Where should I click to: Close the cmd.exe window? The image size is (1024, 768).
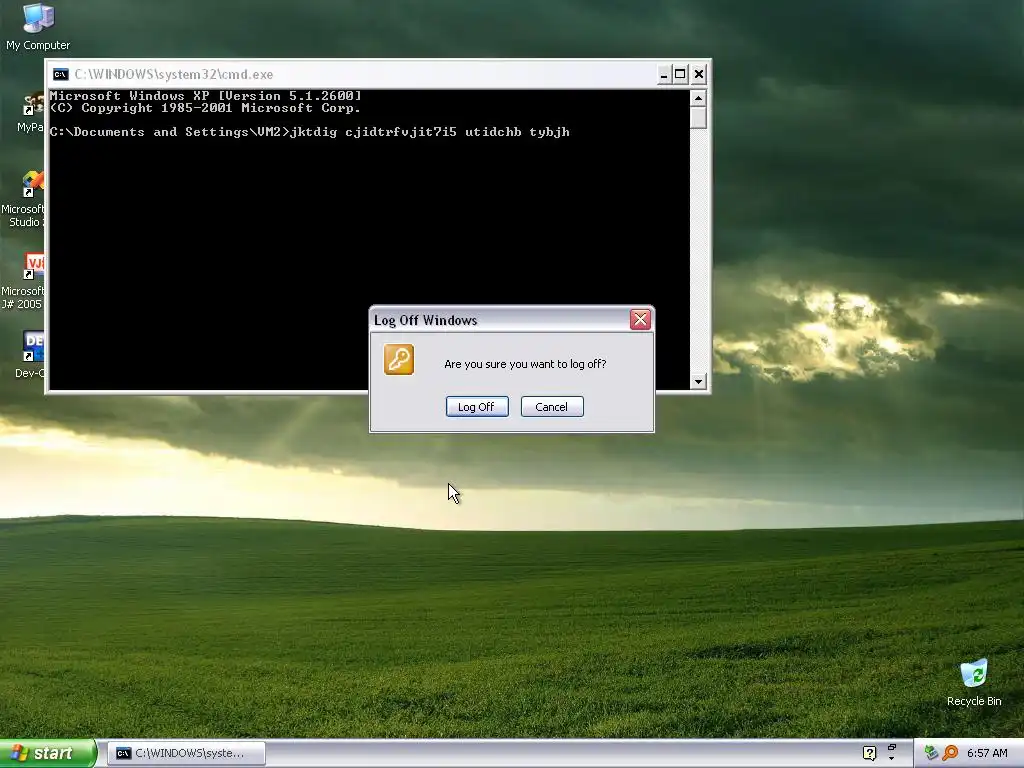(698, 74)
